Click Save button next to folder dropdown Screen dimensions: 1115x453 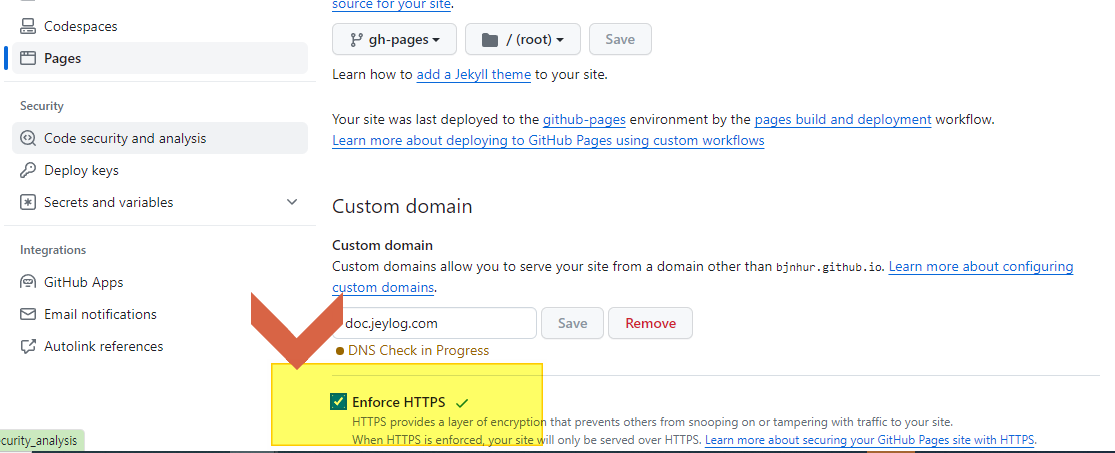click(x=620, y=39)
